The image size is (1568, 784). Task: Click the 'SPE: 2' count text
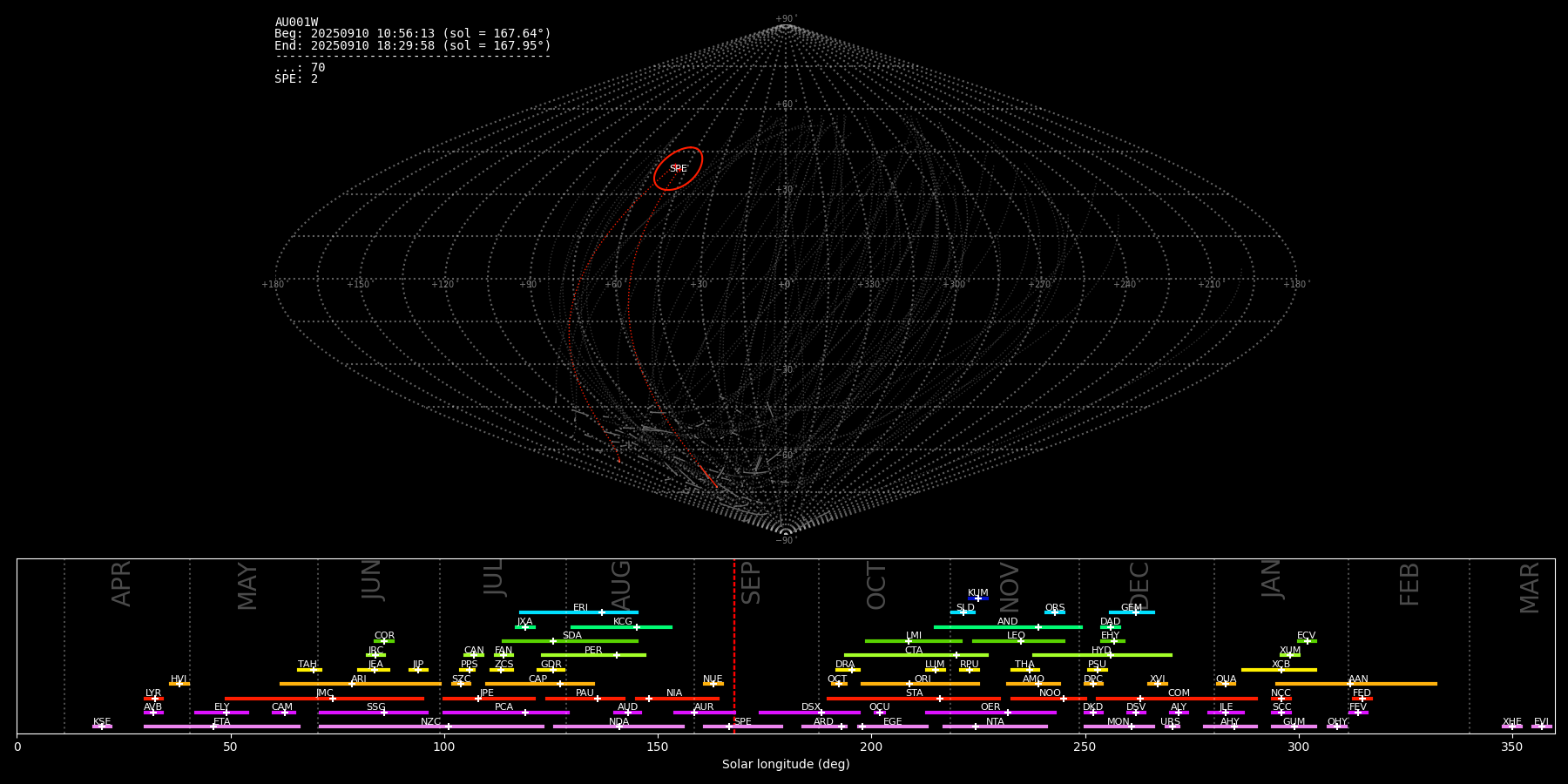tap(296, 79)
